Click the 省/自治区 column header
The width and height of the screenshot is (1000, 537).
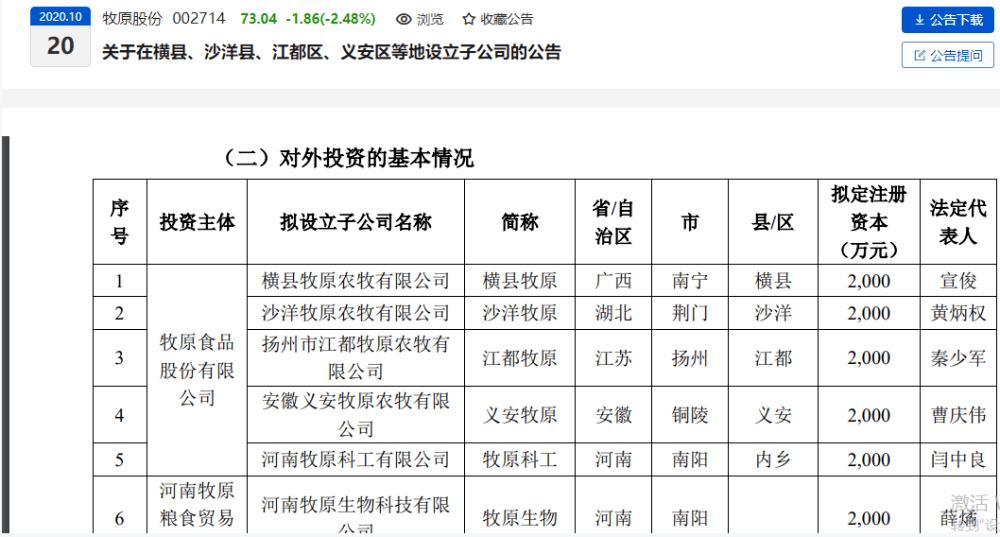(x=614, y=222)
